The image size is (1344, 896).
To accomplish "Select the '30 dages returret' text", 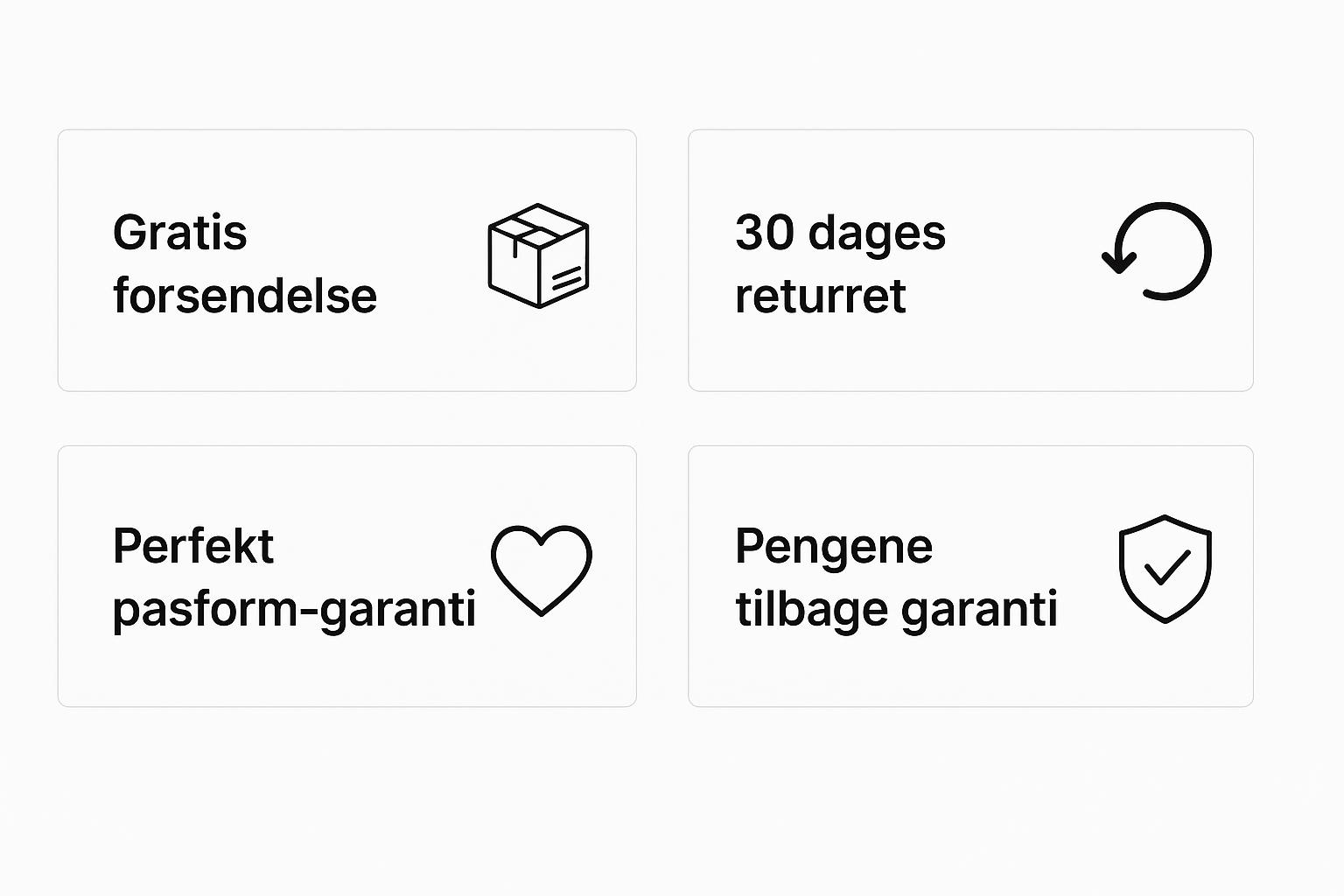I will (x=840, y=264).
